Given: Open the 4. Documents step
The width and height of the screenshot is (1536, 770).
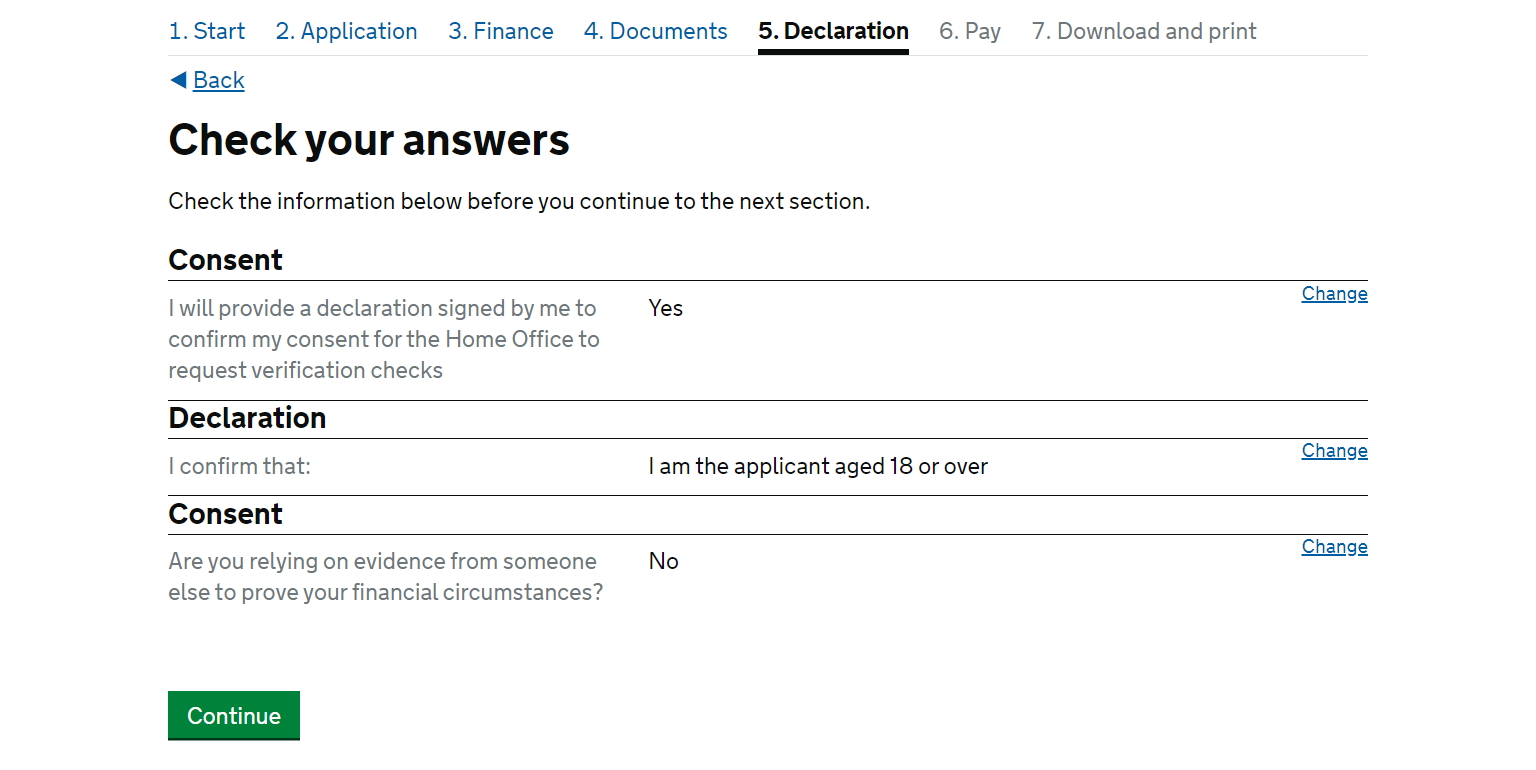Looking at the screenshot, I should click(x=656, y=31).
